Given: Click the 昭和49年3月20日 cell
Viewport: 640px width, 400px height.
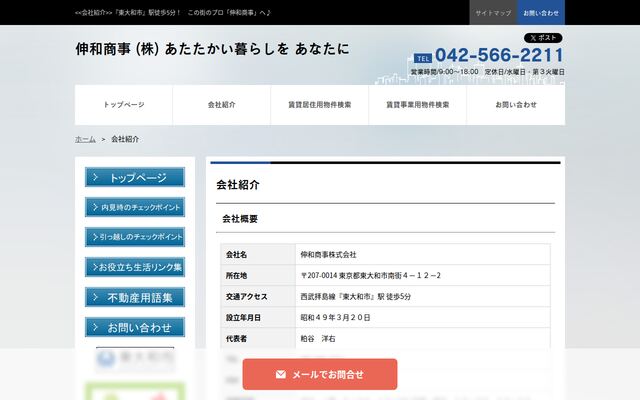Looking at the screenshot, I should (423, 318).
